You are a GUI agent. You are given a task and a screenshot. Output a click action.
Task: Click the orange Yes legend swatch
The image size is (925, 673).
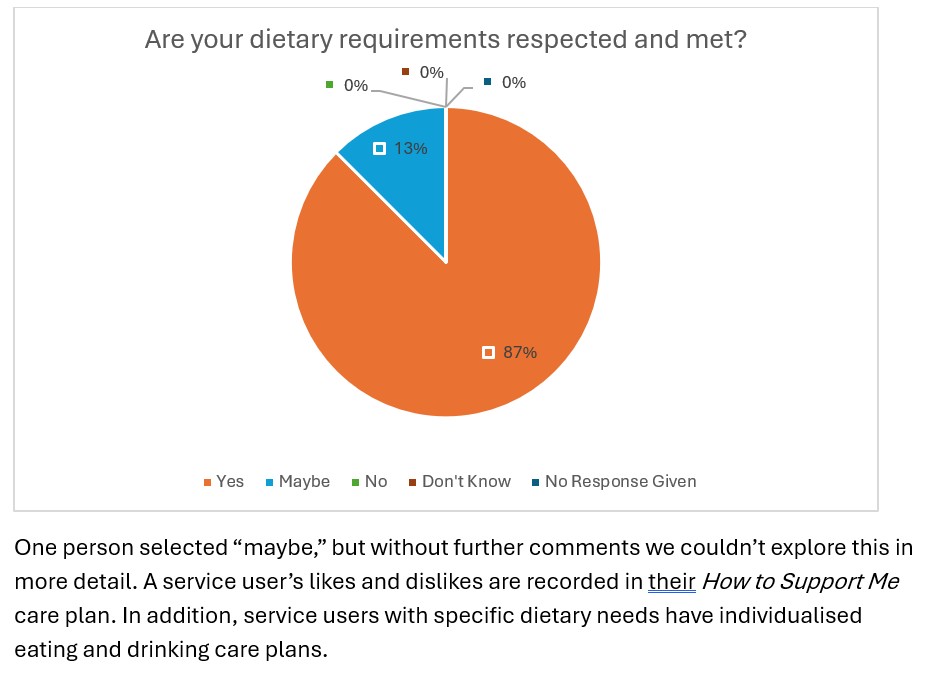pos(207,482)
